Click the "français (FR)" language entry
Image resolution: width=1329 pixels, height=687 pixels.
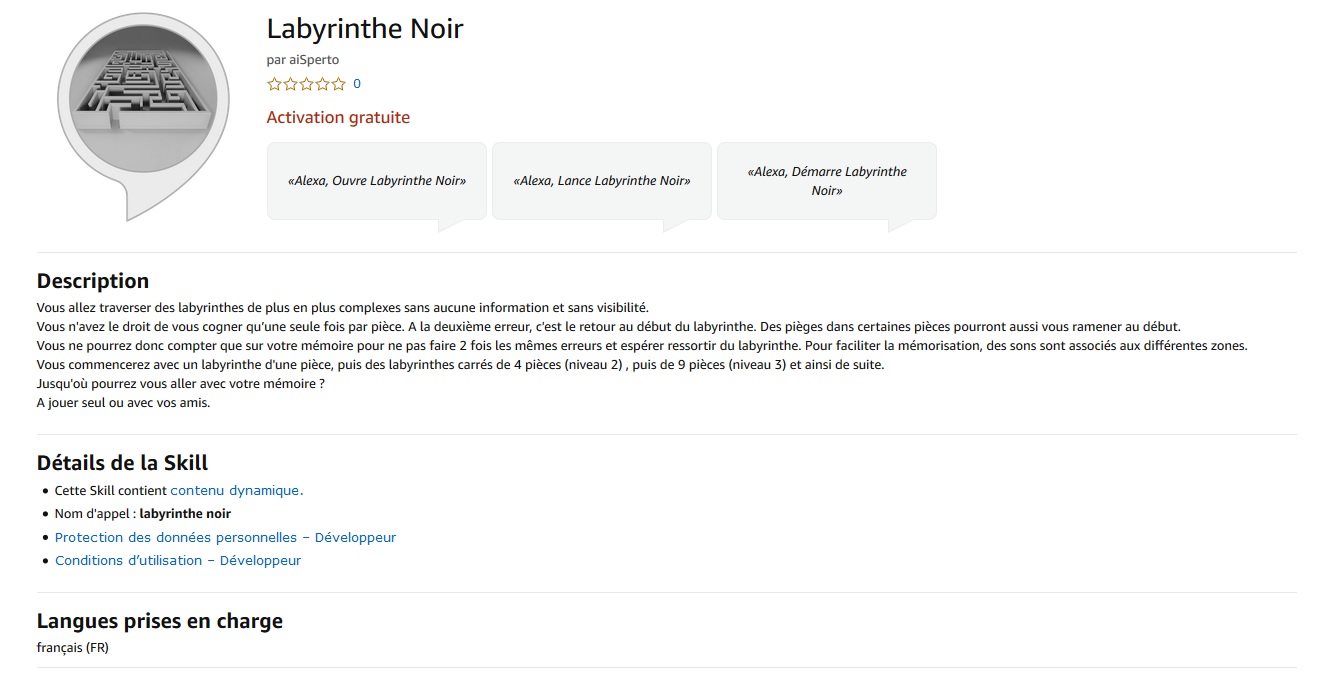(x=73, y=648)
